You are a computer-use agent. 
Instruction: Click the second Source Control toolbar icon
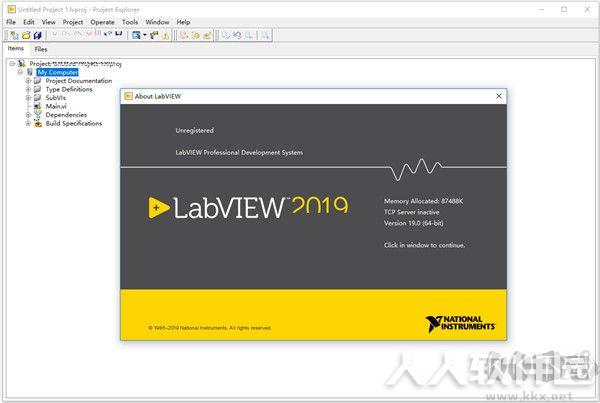(237, 35)
